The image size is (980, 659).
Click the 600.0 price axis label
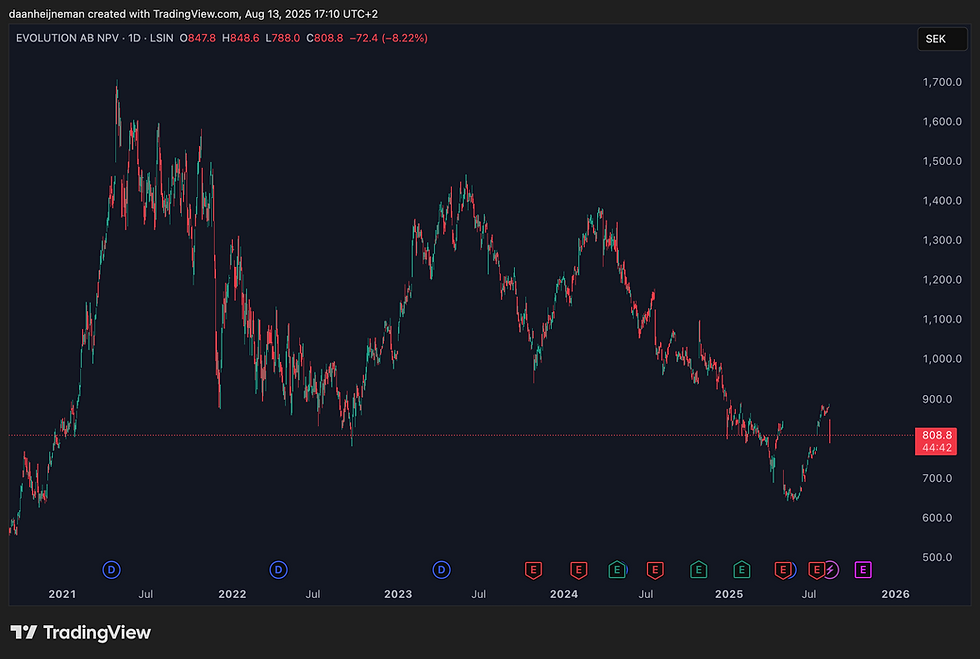937,518
